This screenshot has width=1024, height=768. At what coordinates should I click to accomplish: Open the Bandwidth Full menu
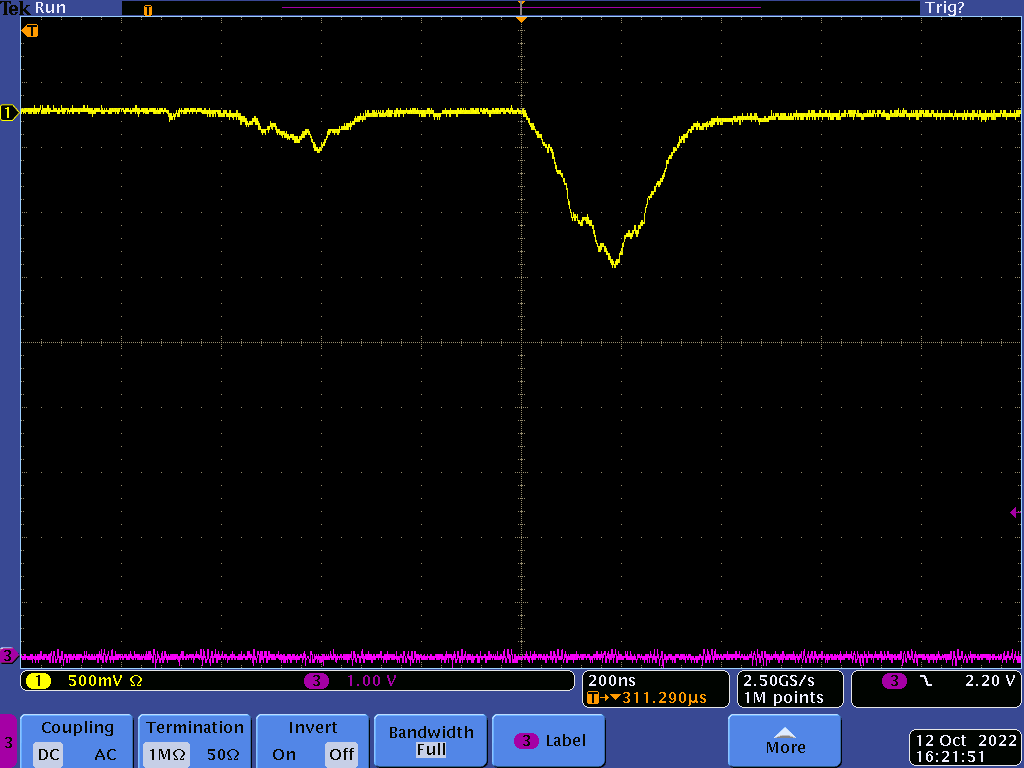click(x=430, y=741)
